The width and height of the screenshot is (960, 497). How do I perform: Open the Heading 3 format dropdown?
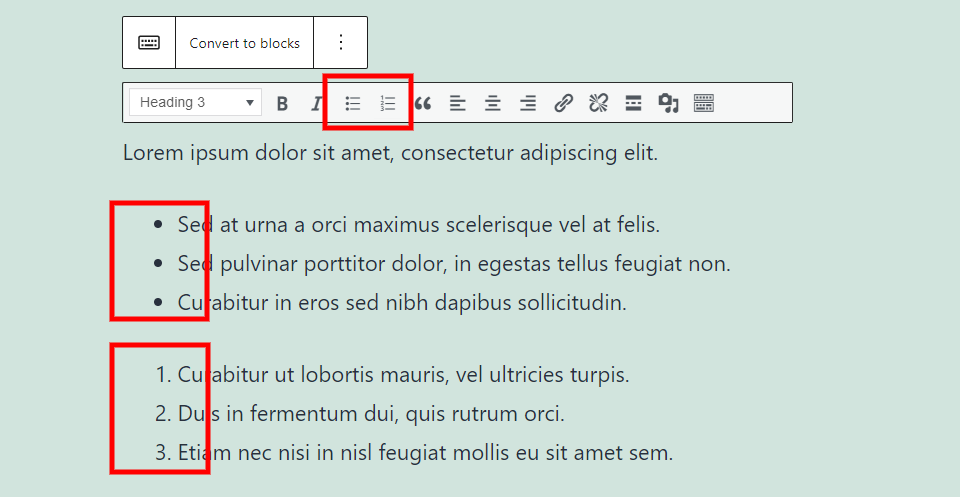(195, 102)
